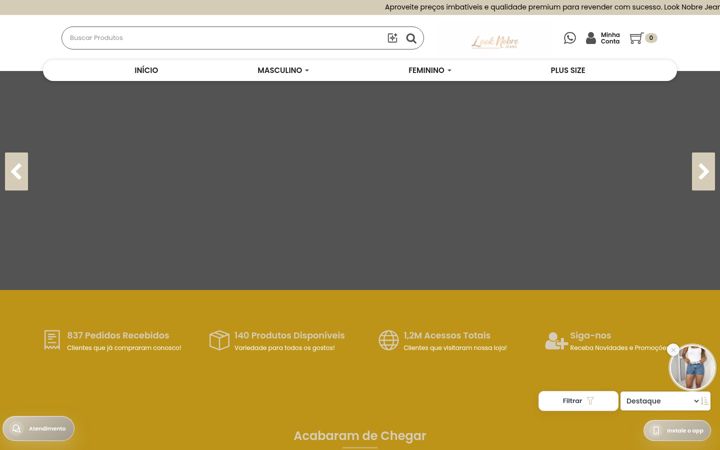720x450 pixels.
Task: Open the Look Nobre logo homepage
Action: pos(495,41)
